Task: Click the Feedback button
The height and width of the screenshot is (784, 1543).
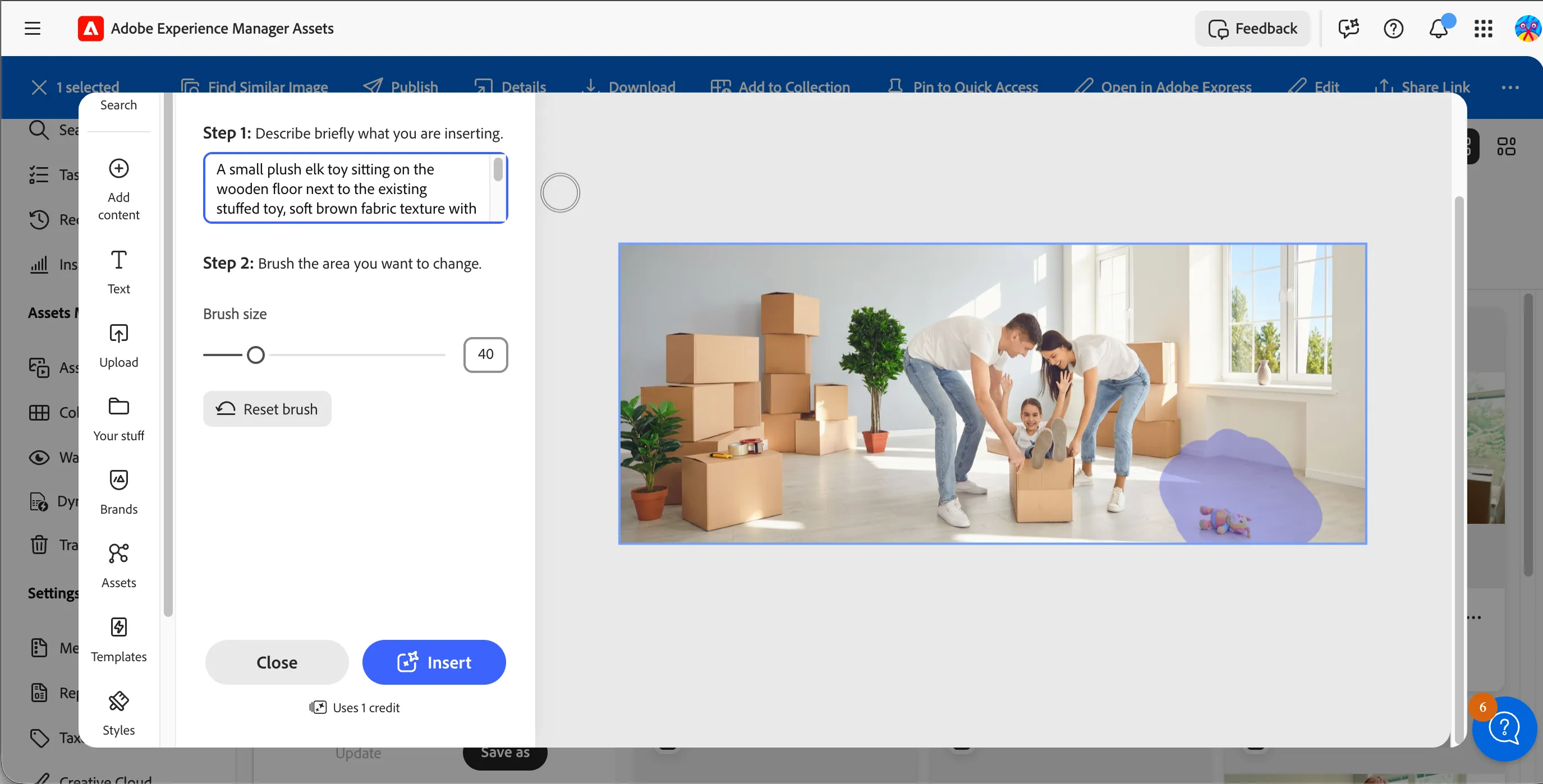Action: [x=1252, y=28]
